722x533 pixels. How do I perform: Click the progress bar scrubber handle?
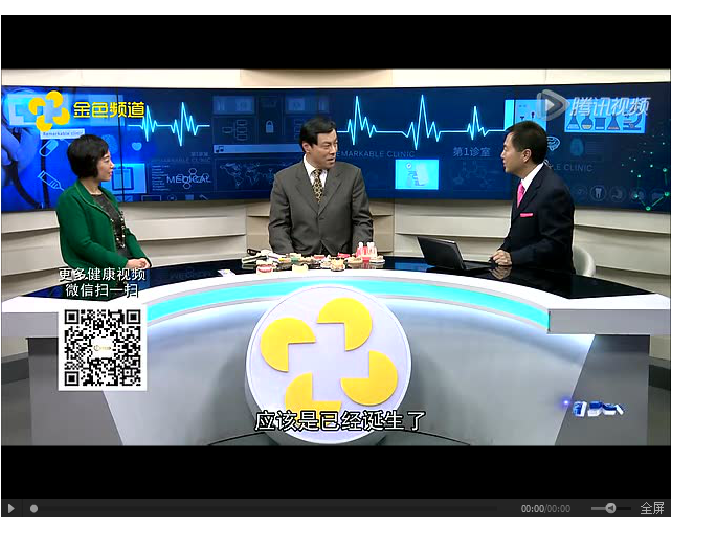pyautogui.click(x=34, y=509)
